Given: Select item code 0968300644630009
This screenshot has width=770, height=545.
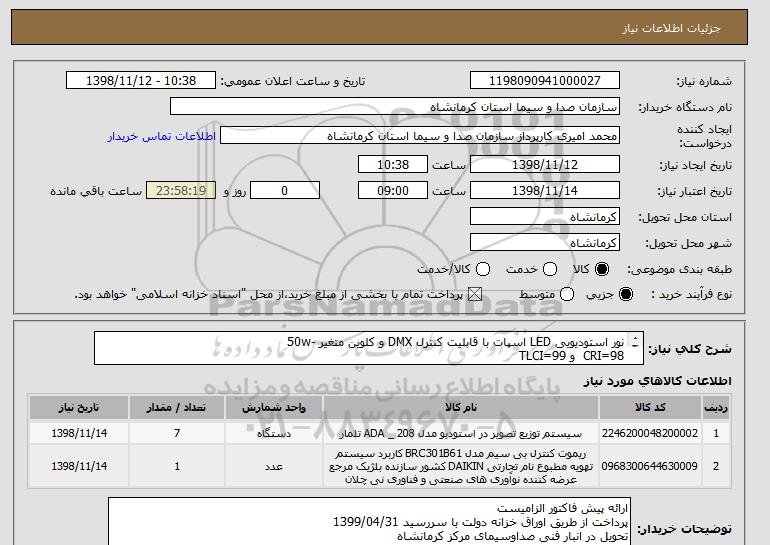Looking at the screenshot, I should pyautogui.click(x=650, y=466).
